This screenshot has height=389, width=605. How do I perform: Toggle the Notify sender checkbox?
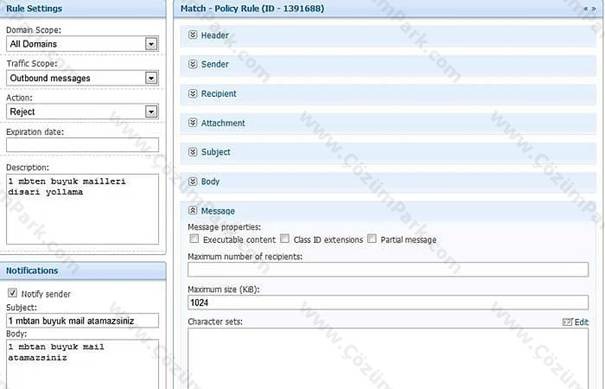click(x=12, y=293)
